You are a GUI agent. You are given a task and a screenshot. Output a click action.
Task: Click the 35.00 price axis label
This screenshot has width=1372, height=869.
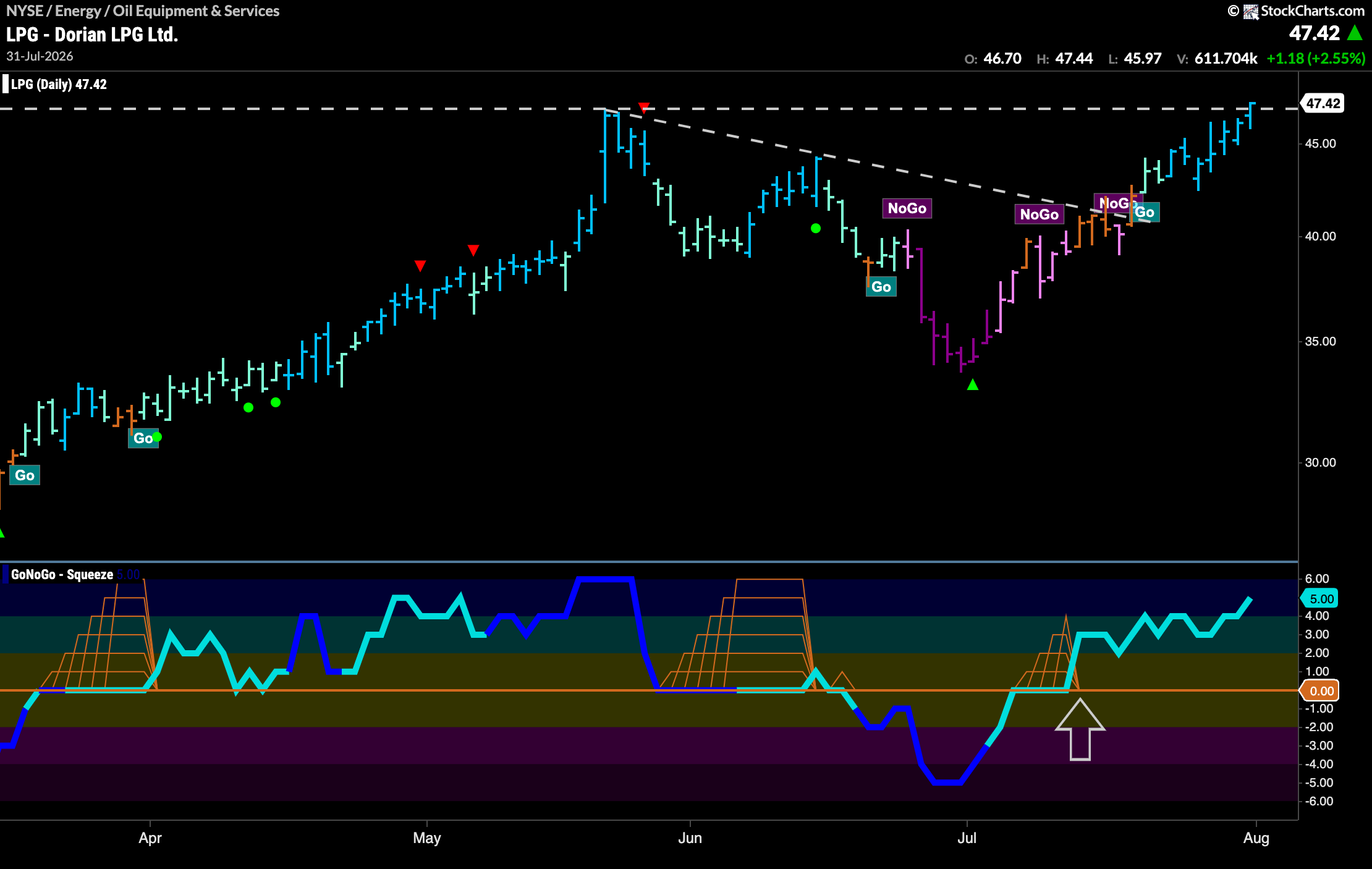click(x=1320, y=341)
